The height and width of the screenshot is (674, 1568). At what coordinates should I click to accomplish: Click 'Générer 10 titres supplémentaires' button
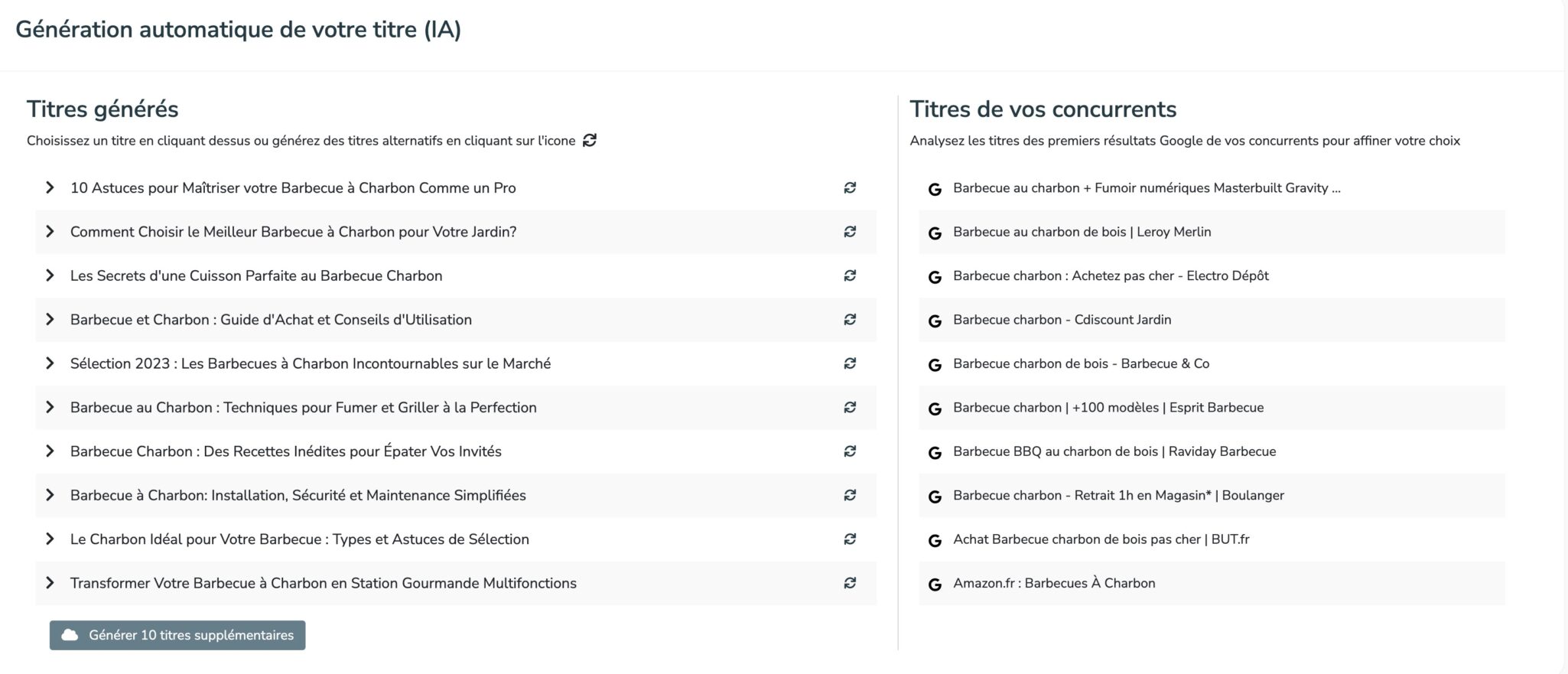pos(177,635)
